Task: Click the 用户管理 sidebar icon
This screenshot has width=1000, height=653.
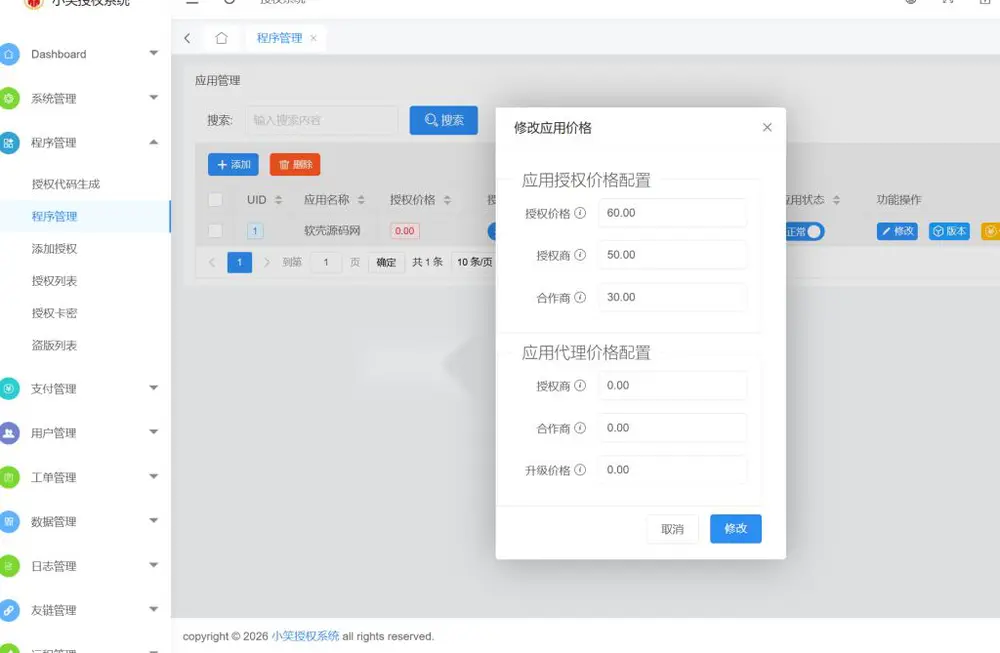Action: [x=9, y=433]
